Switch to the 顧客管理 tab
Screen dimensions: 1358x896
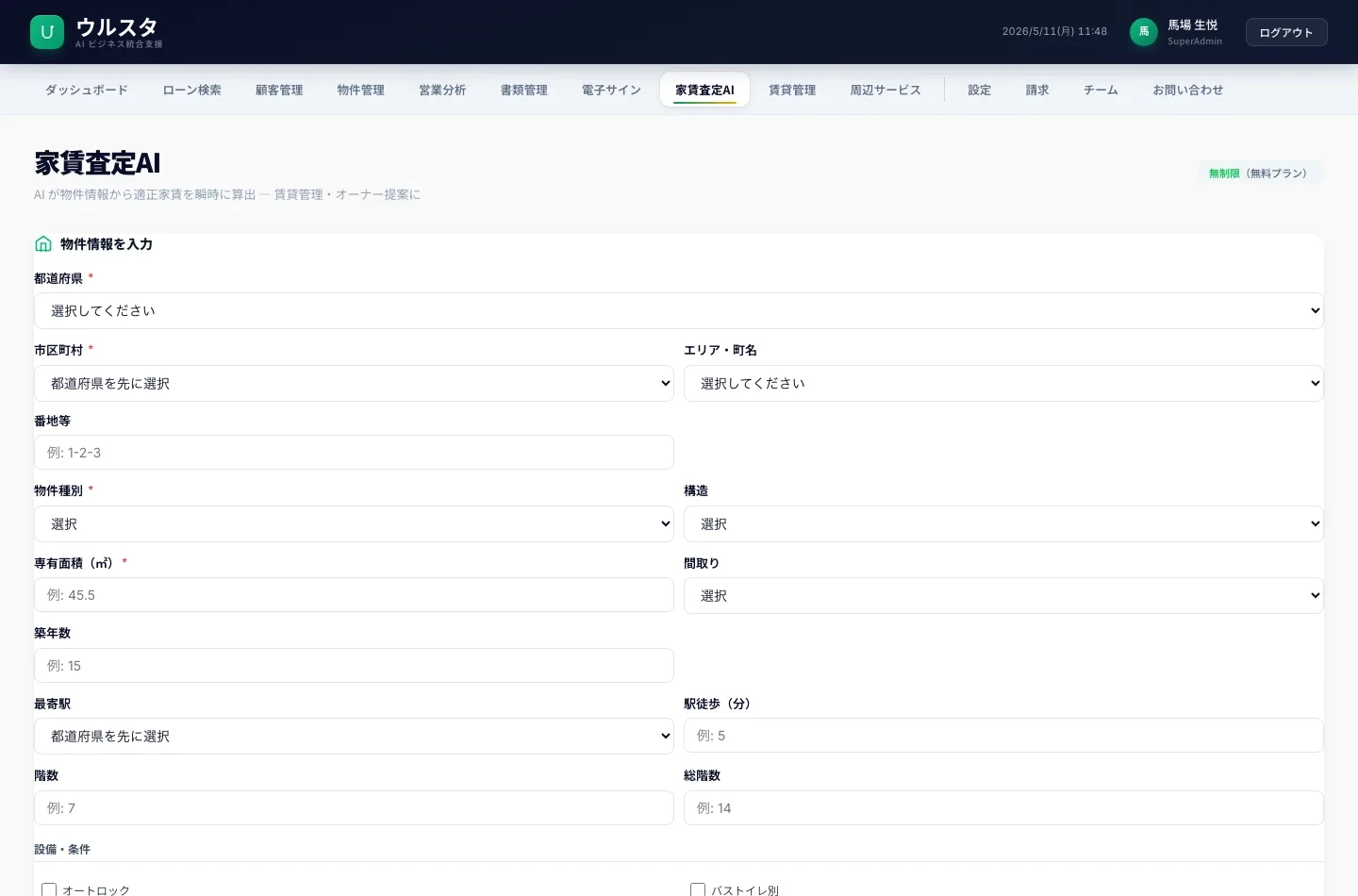tap(279, 91)
